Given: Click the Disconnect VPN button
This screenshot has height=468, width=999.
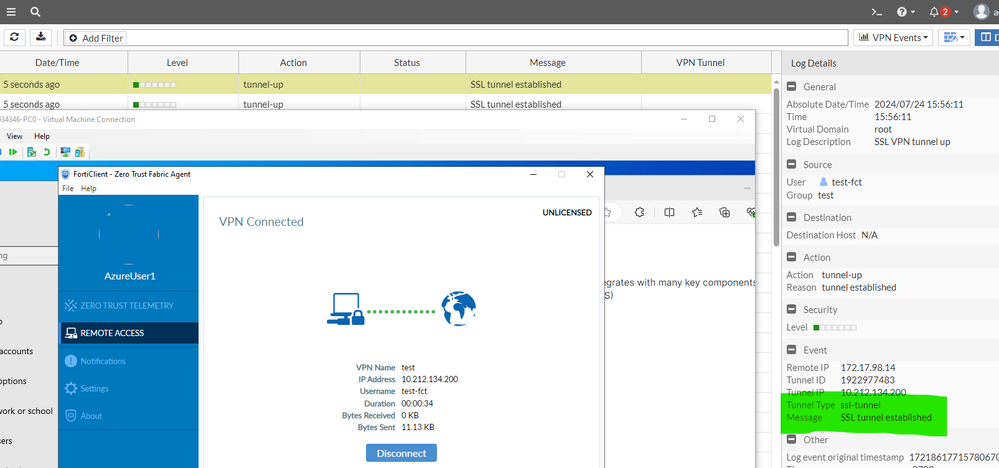Looking at the screenshot, I should pos(401,453).
